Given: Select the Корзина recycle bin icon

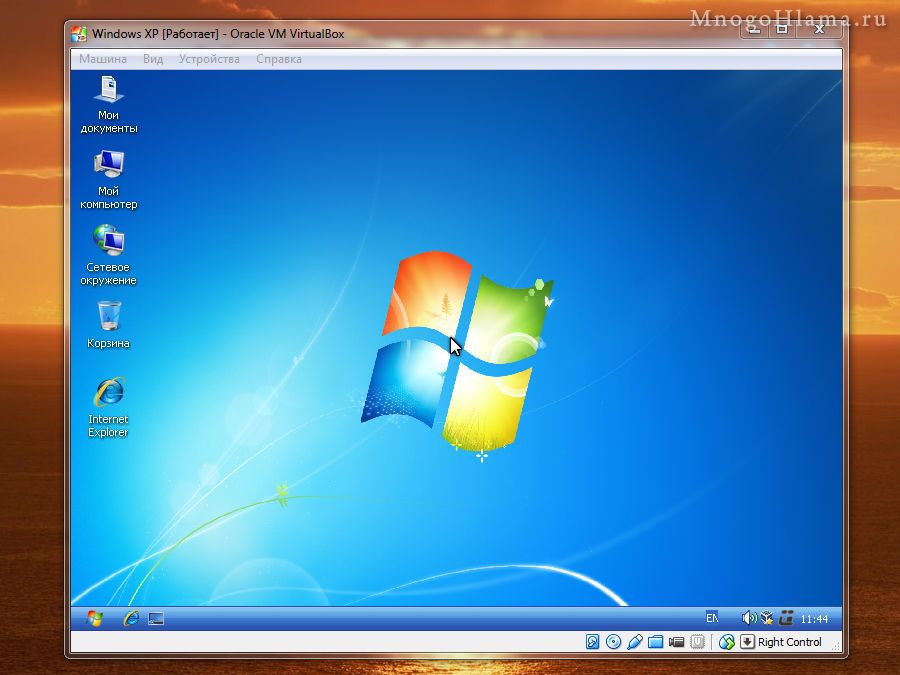Looking at the screenshot, I should point(108,325).
